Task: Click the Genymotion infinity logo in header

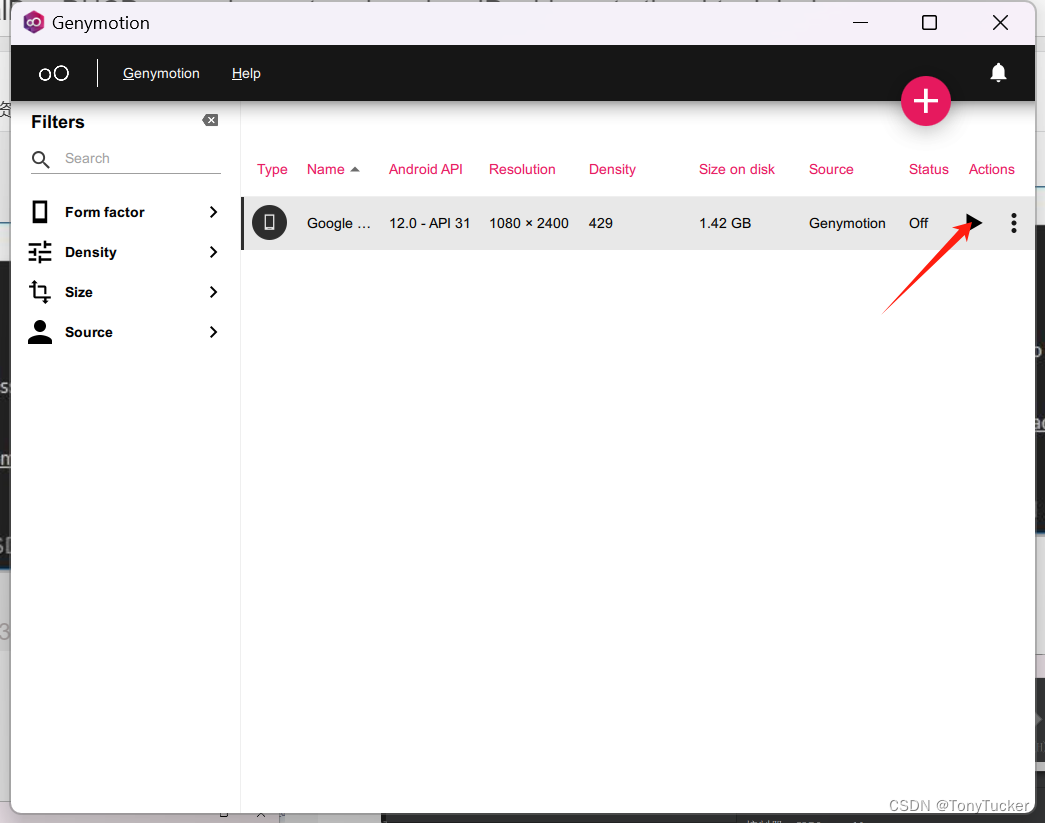Action: 53,73
